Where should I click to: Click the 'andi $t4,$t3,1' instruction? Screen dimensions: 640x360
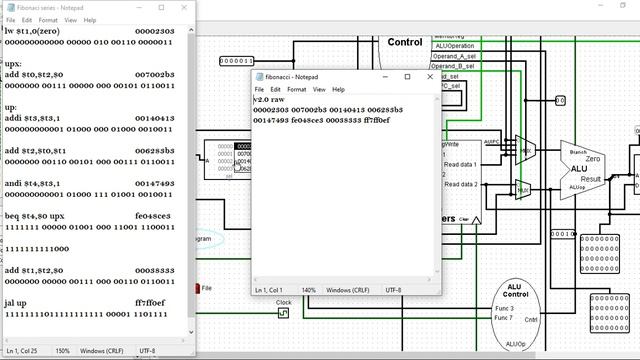(33, 184)
